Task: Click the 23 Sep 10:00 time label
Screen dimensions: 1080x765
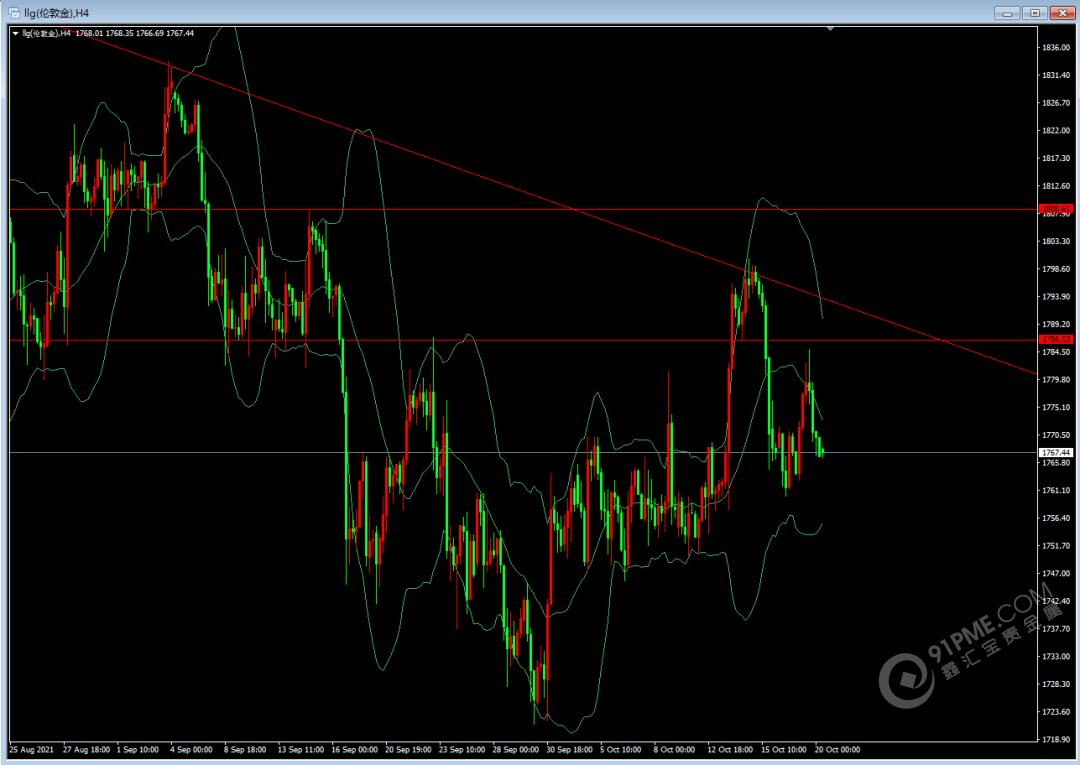Action: tap(462, 749)
